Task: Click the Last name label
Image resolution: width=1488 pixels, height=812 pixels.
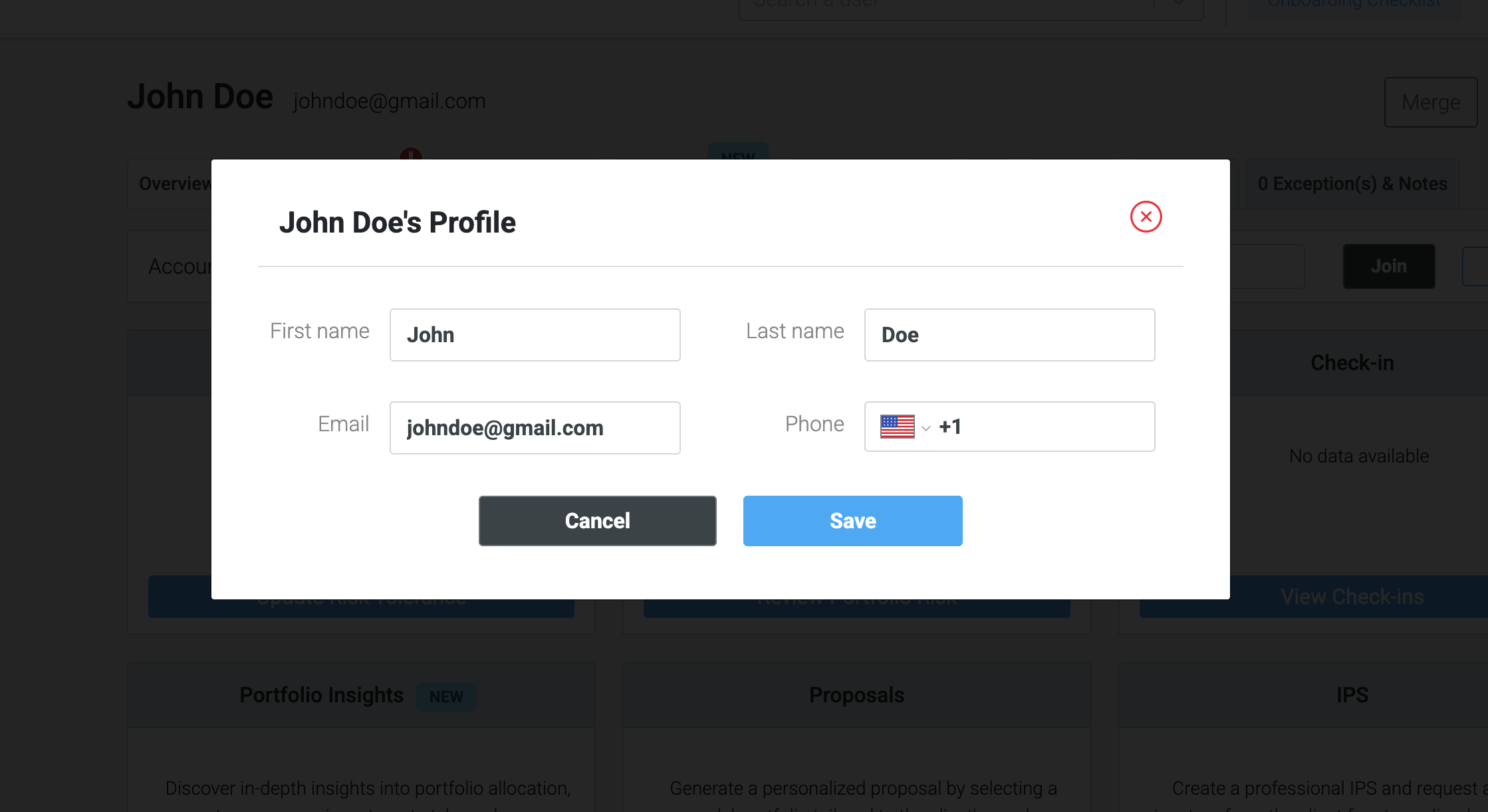Action: (795, 331)
